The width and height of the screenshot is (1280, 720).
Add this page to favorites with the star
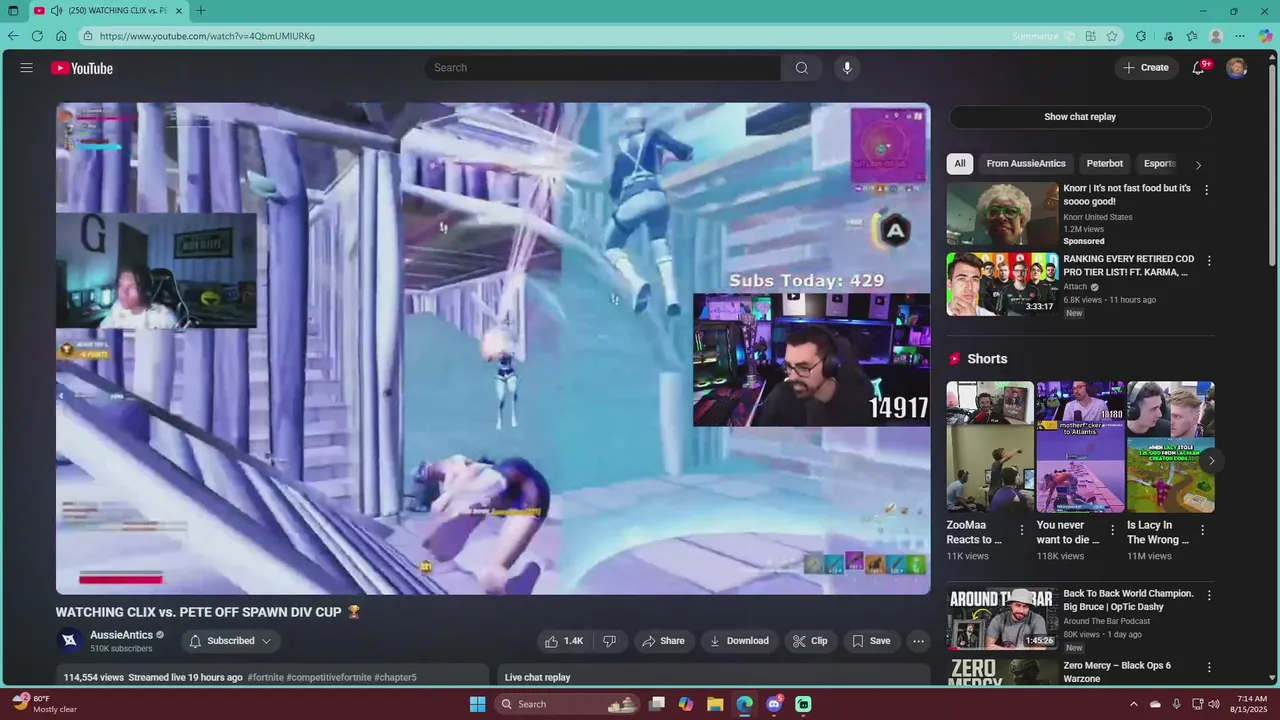coord(1112,36)
